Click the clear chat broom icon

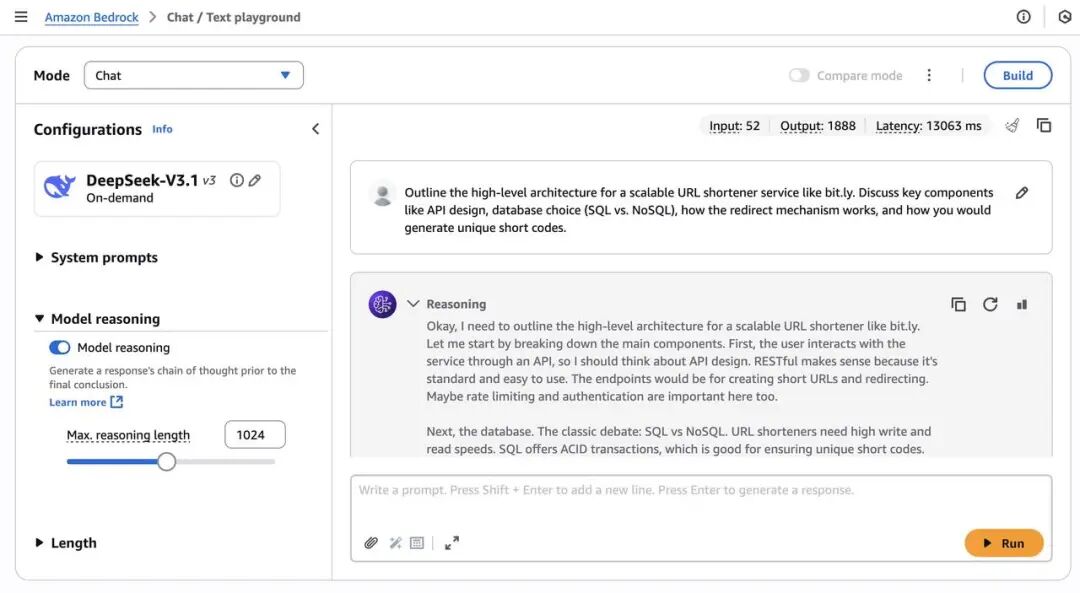[x=1012, y=125]
